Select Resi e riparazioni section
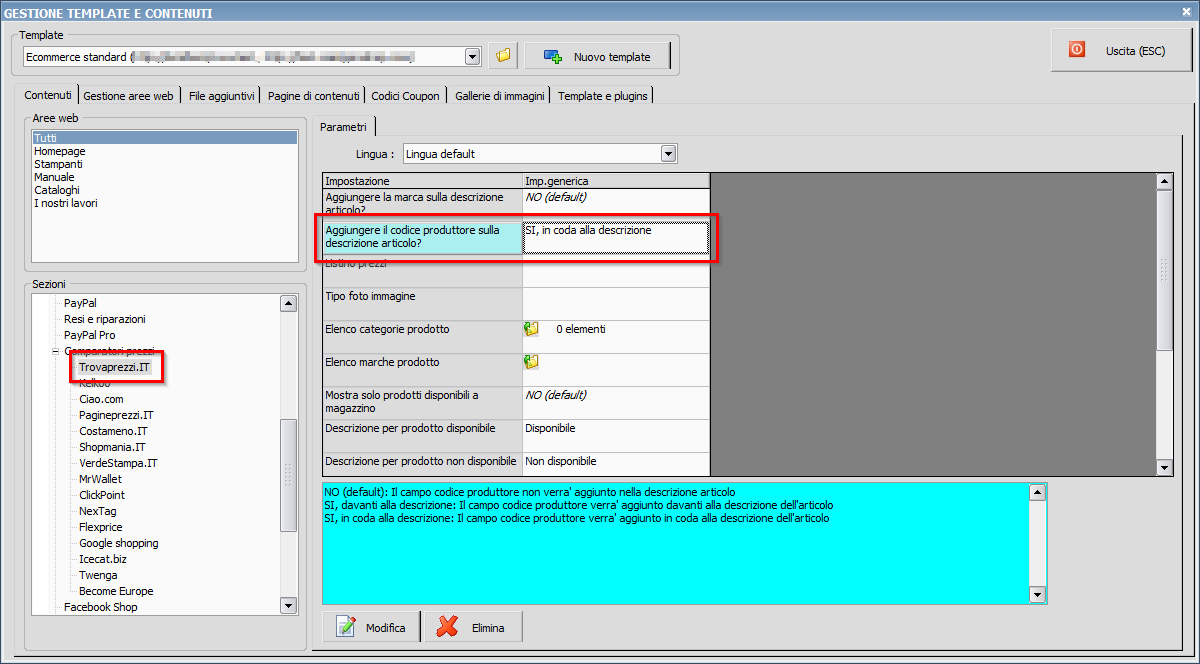Screen dimensions: 1200x664 105,319
